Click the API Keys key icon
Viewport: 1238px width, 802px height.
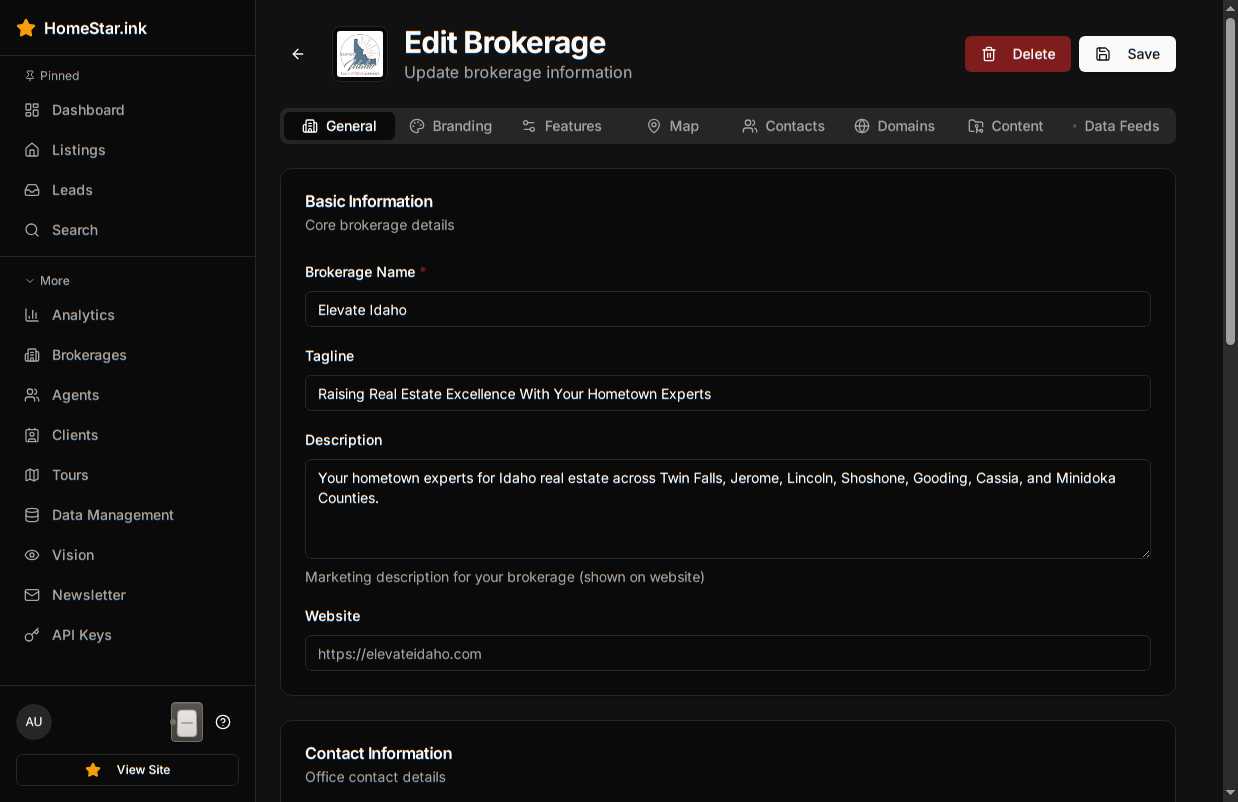pyautogui.click(x=32, y=635)
